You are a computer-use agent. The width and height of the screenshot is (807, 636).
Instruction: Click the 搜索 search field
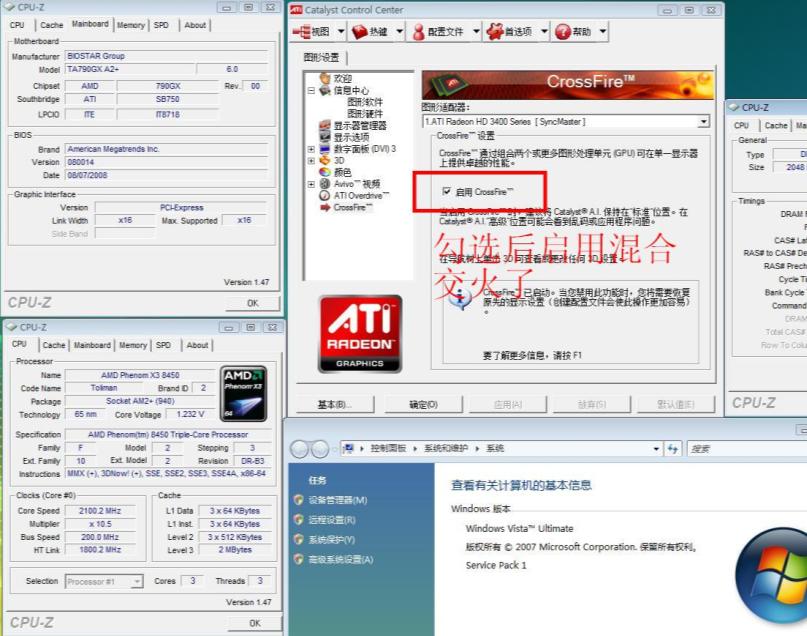(x=746, y=449)
